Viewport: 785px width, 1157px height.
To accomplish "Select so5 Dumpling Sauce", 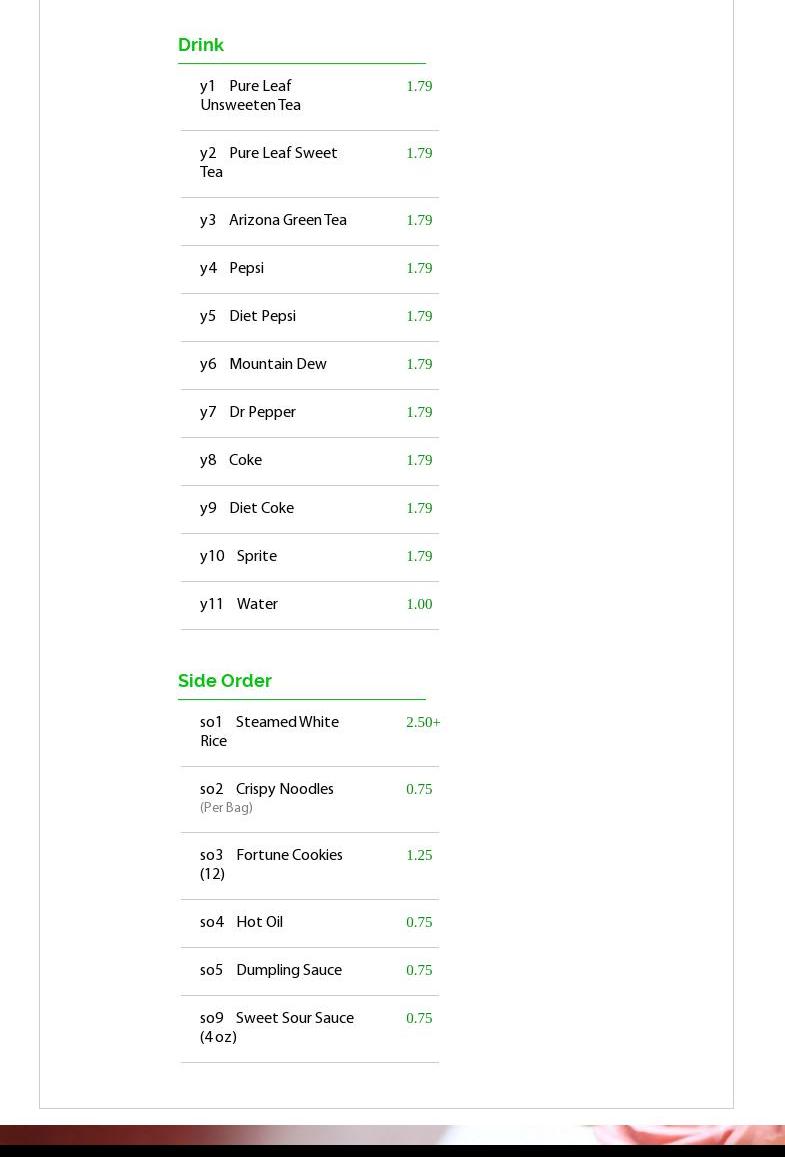I will [271, 971].
